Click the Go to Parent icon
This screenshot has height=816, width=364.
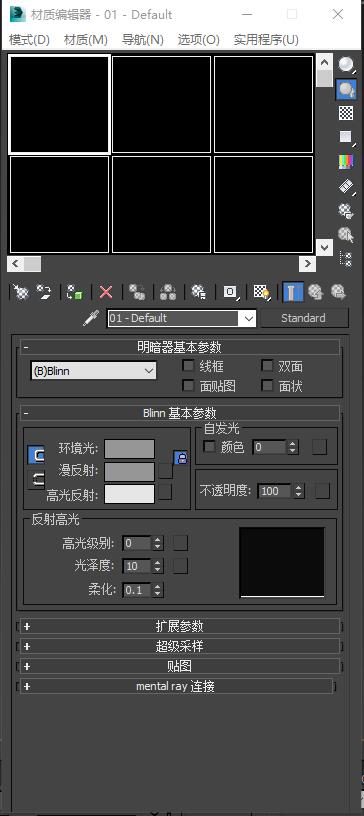tap(315, 292)
